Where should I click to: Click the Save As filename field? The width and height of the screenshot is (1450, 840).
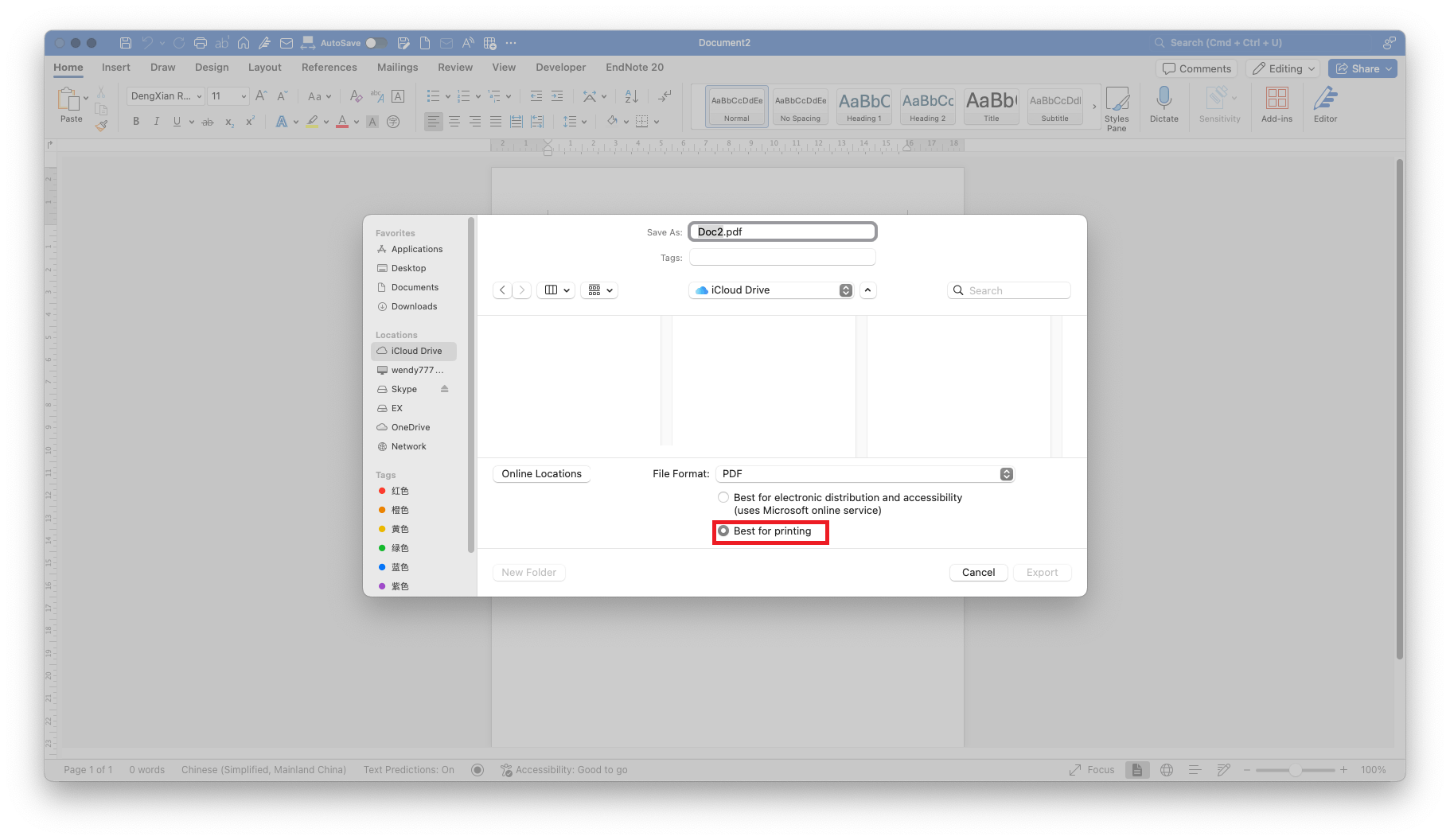782,231
